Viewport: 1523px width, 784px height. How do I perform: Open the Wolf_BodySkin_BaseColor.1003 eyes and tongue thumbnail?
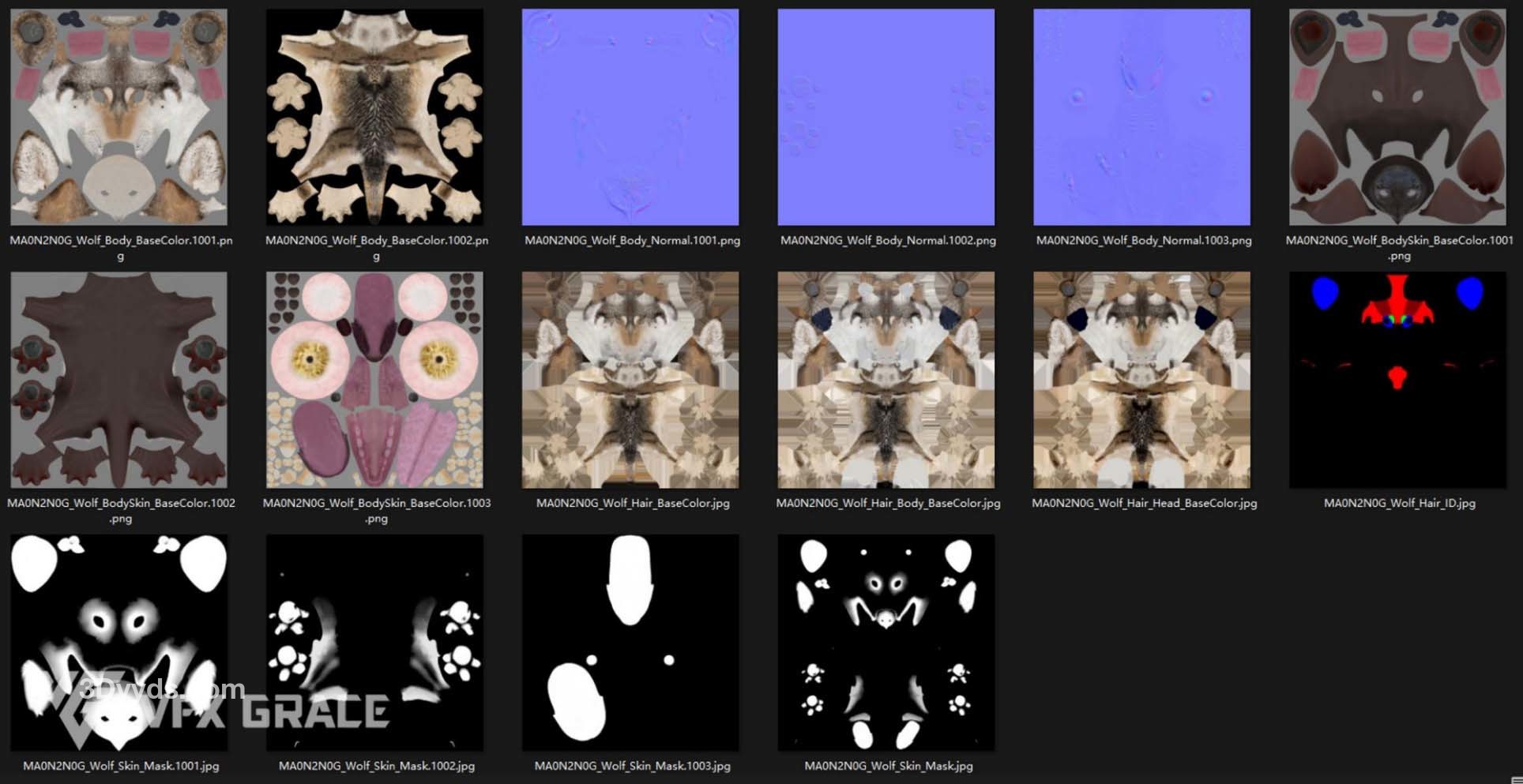click(374, 380)
